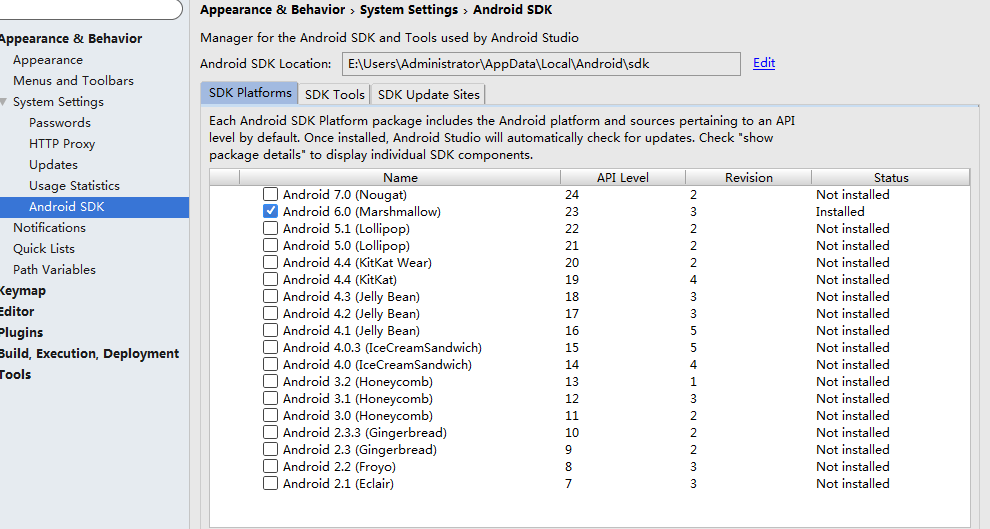
Task: Click the API level '24' cell
Action: [572, 194]
